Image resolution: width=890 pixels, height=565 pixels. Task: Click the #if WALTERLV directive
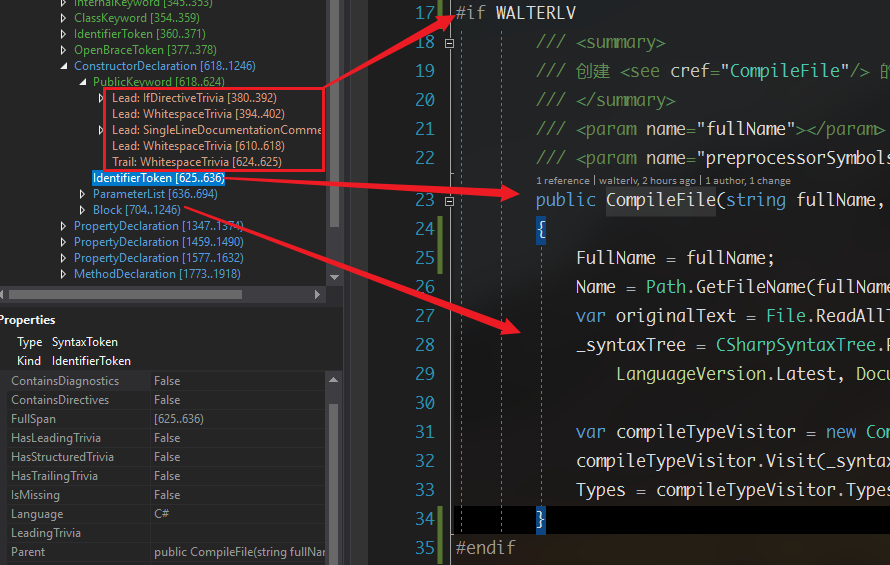tap(515, 13)
